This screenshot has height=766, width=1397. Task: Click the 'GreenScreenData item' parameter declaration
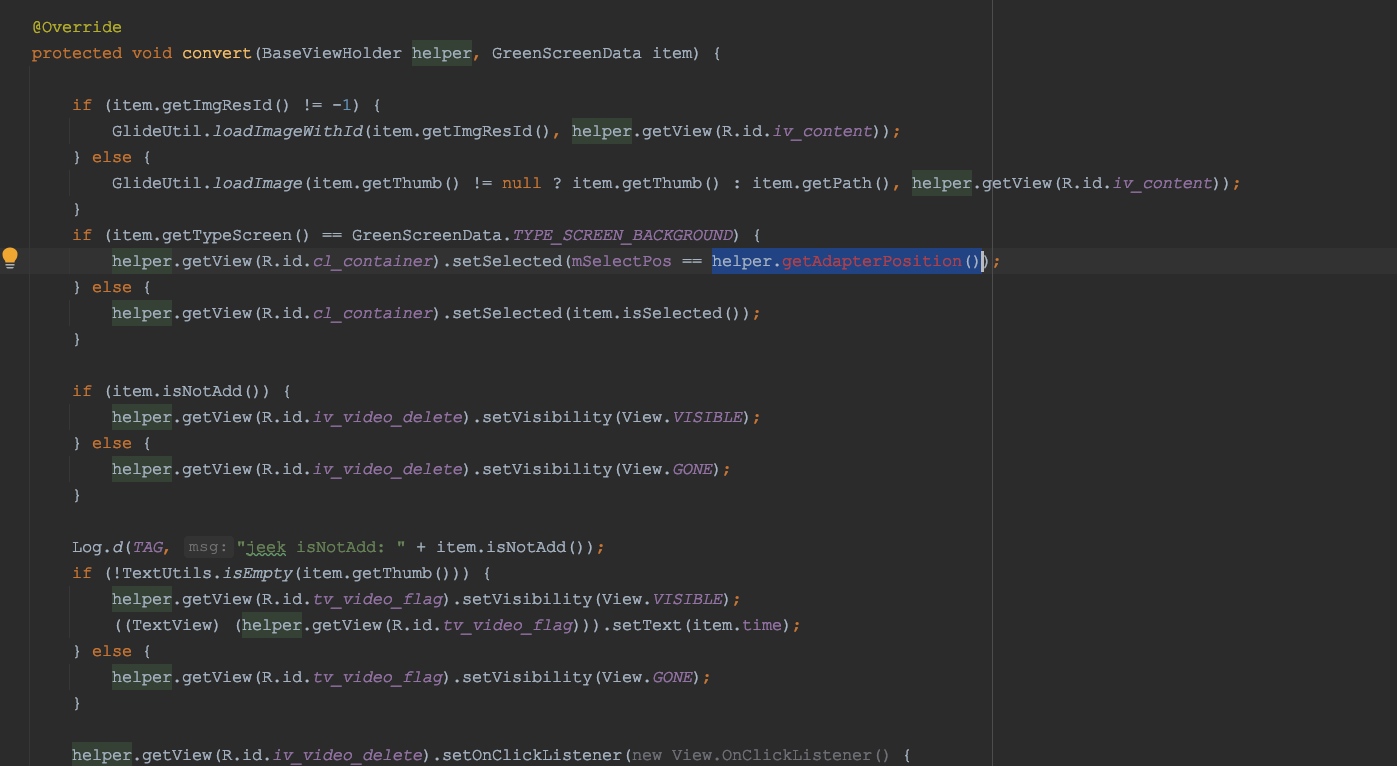(592, 53)
